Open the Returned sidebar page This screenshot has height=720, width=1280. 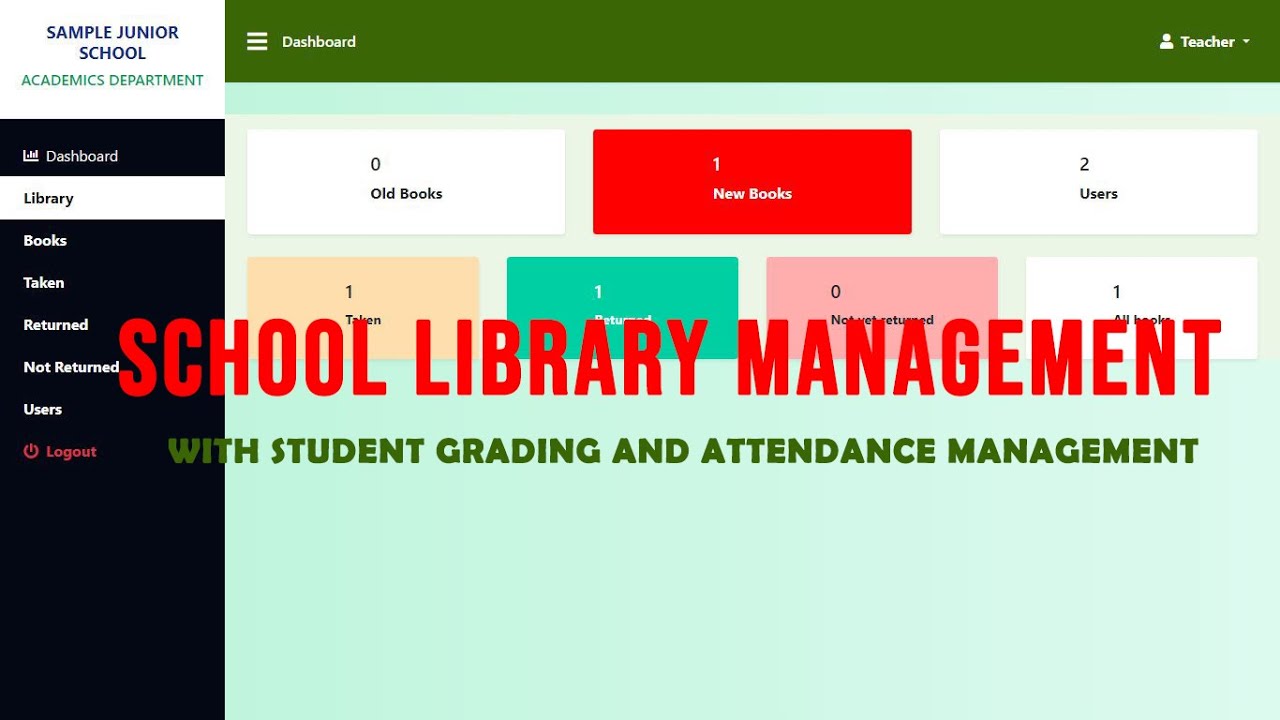pyautogui.click(x=112, y=324)
